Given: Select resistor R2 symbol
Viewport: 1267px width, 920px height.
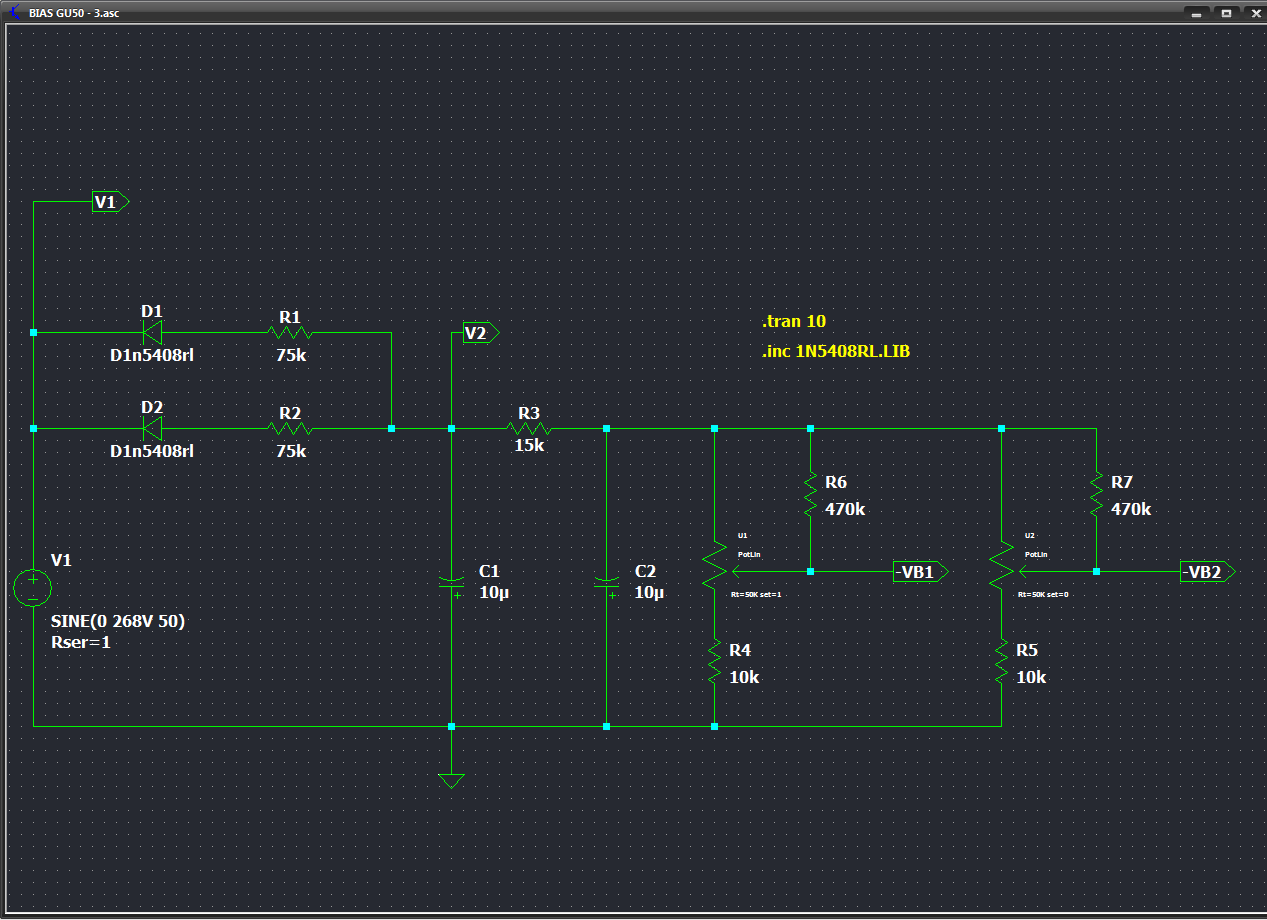Looking at the screenshot, I should 290,428.
